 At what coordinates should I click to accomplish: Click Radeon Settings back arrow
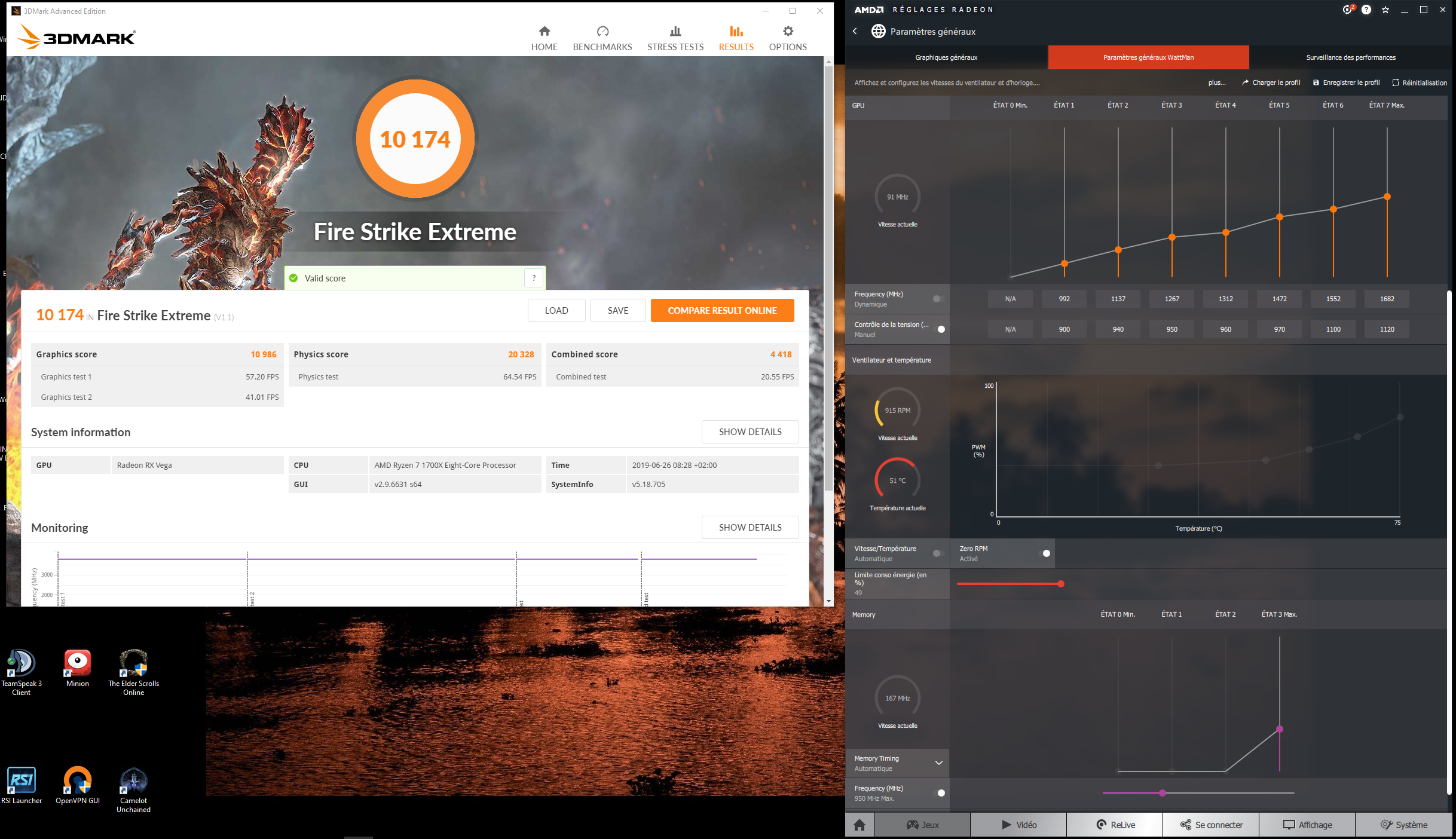[x=855, y=31]
